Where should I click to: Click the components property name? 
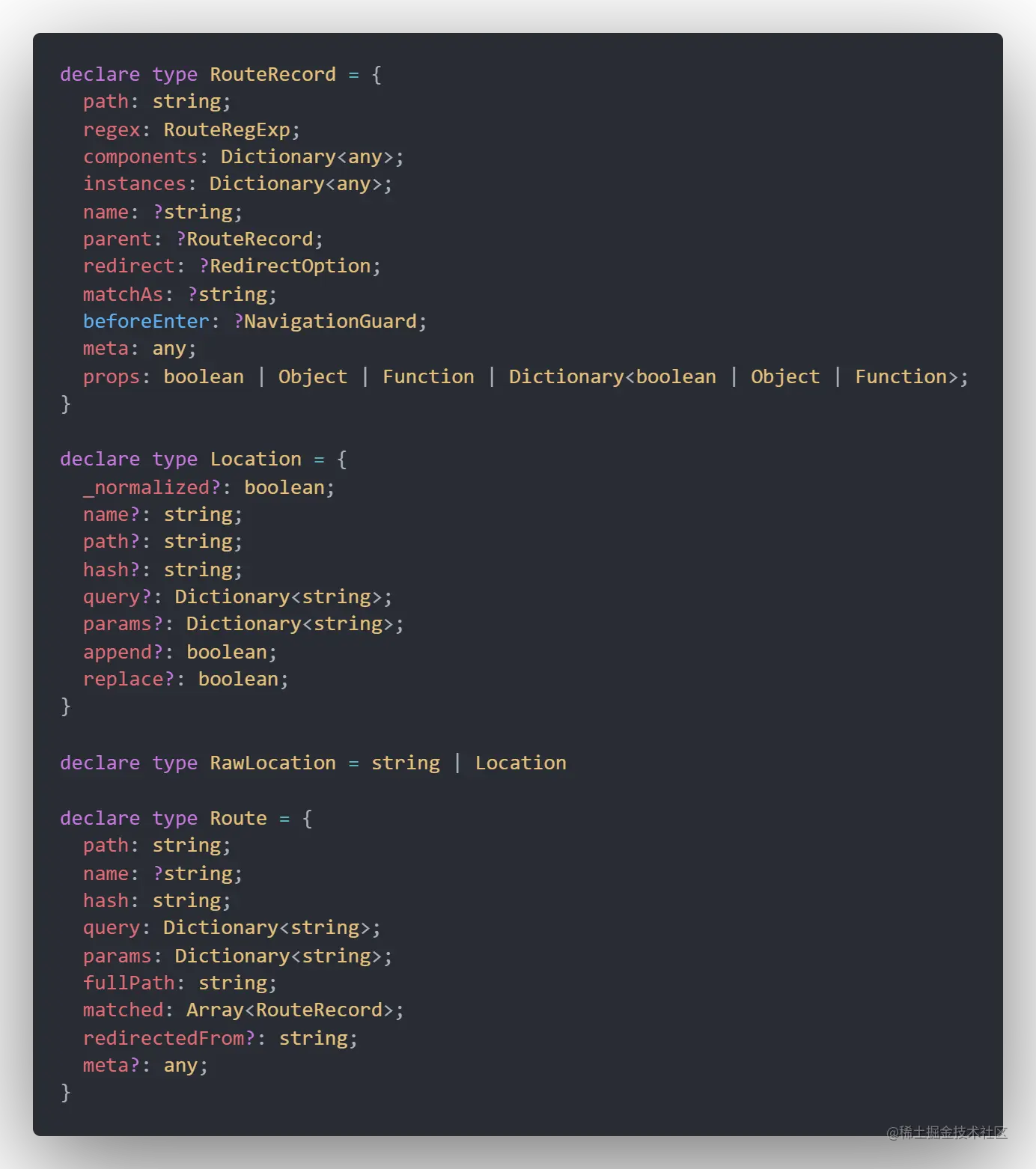[140, 157]
